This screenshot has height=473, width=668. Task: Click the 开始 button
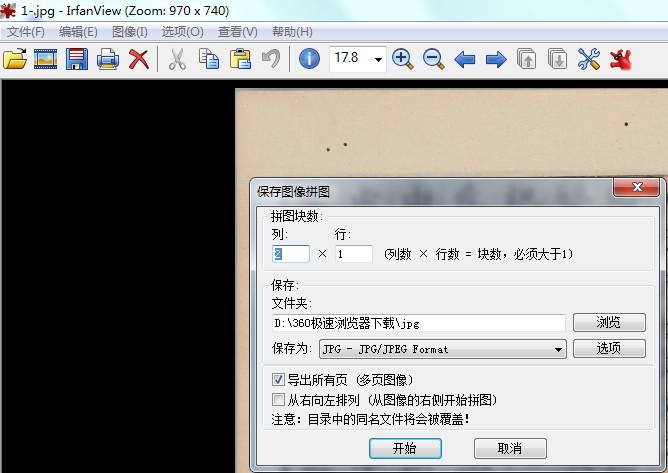(x=404, y=448)
